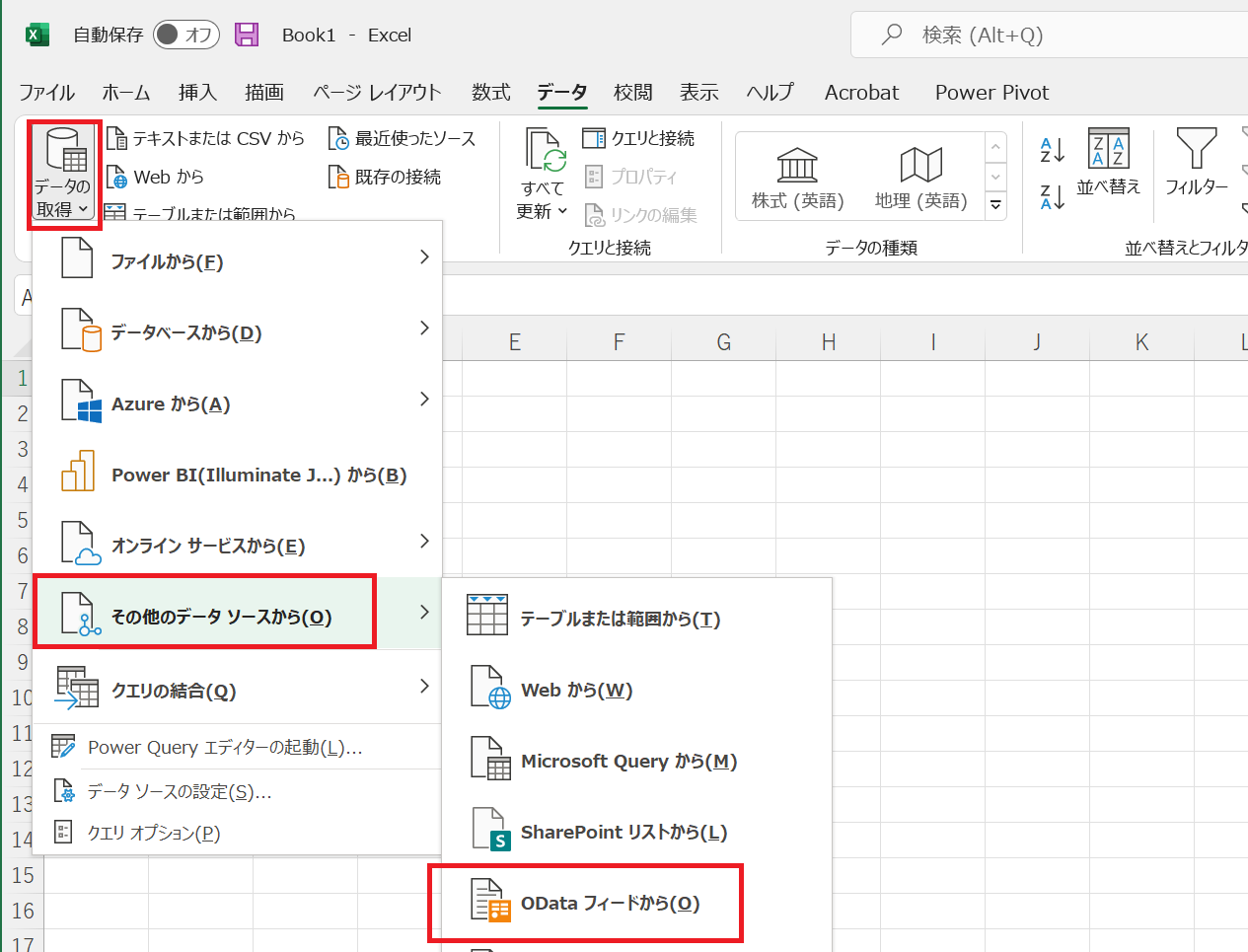Screen dimensions: 1248x952
Task: Click the 地理 (英語) data type
Action: click(920, 178)
